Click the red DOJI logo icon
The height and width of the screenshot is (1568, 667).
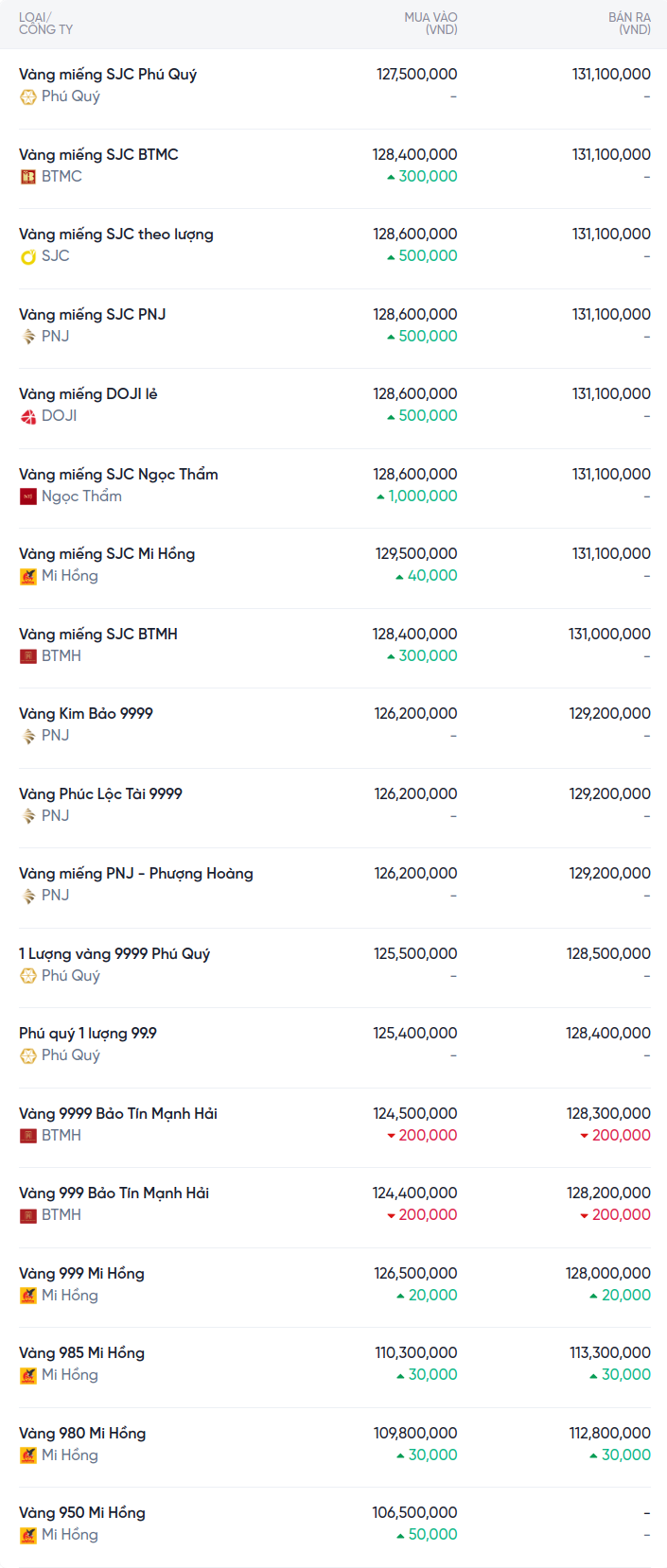[x=28, y=416]
